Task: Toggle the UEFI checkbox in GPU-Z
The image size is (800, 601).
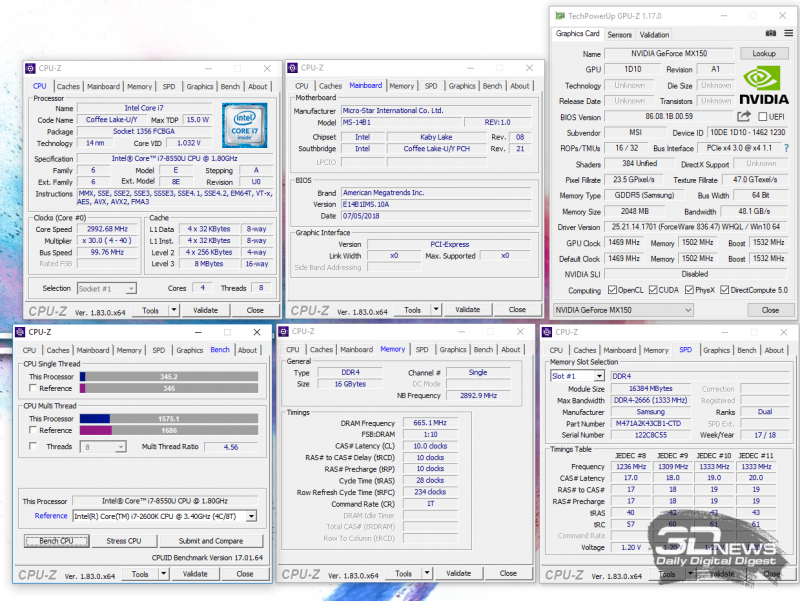Action: click(x=763, y=117)
